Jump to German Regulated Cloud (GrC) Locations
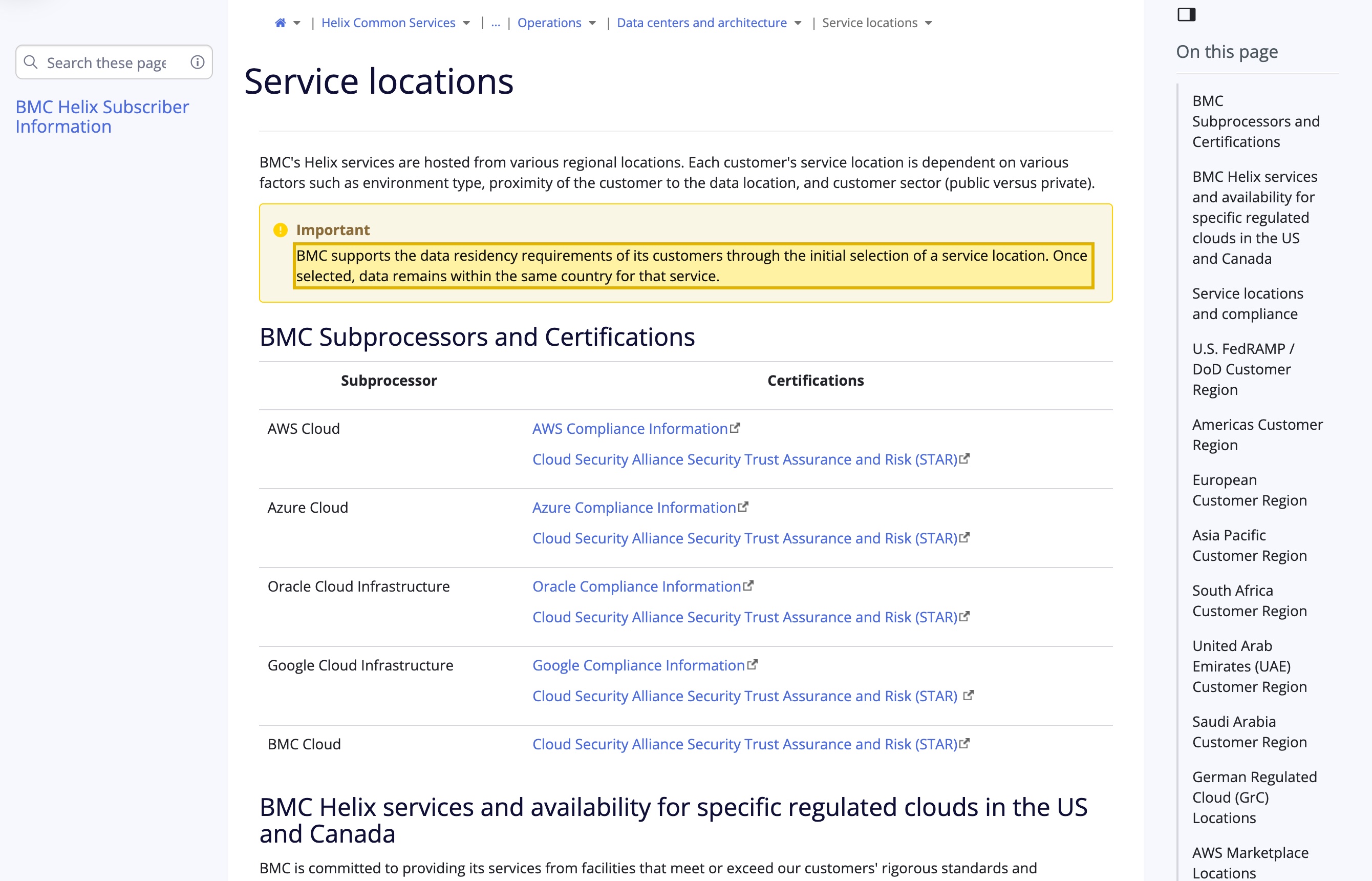Image resolution: width=1372 pixels, height=881 pixels. (1254, 798)
